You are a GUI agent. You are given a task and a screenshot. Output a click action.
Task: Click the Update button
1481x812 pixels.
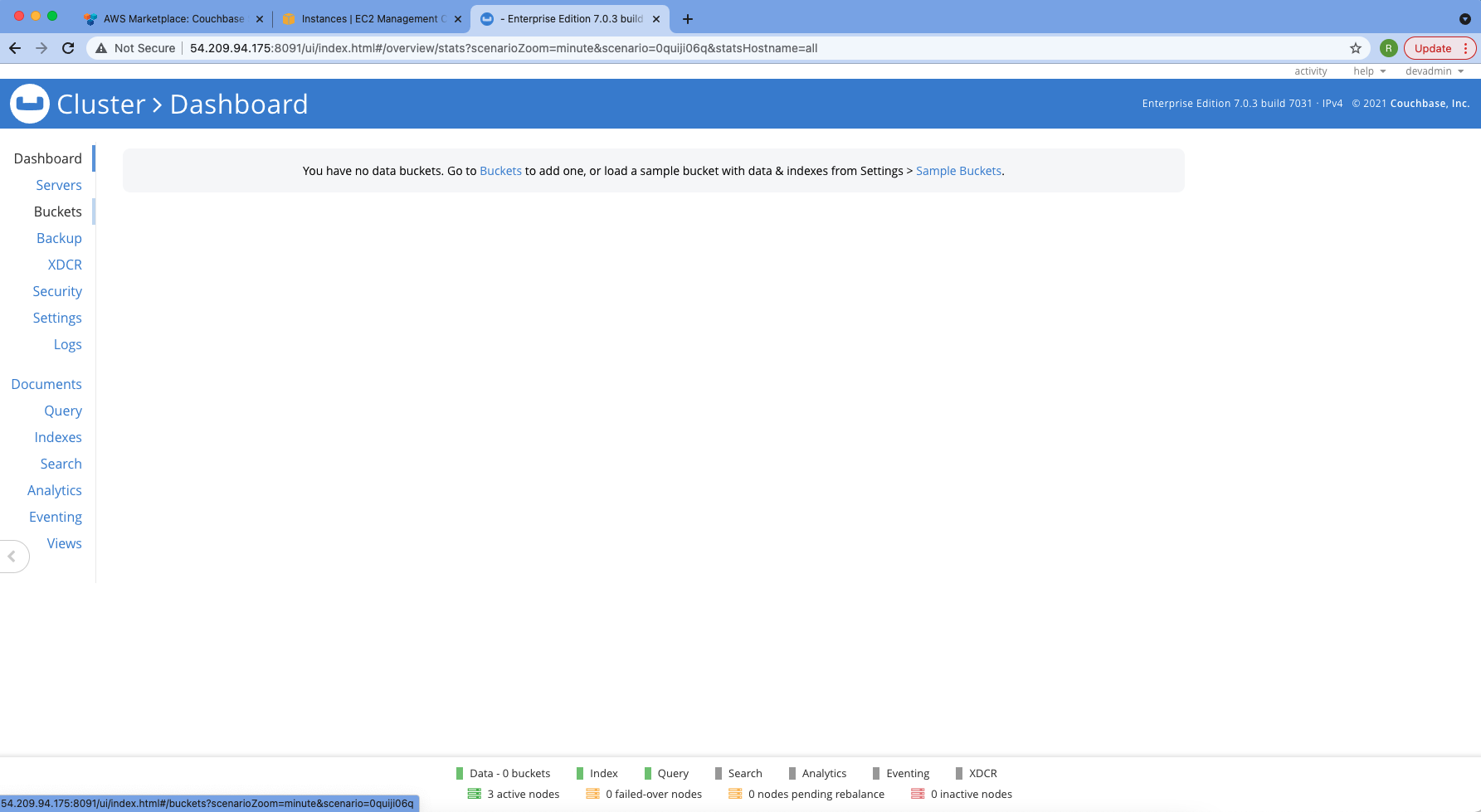[1433, 47]
